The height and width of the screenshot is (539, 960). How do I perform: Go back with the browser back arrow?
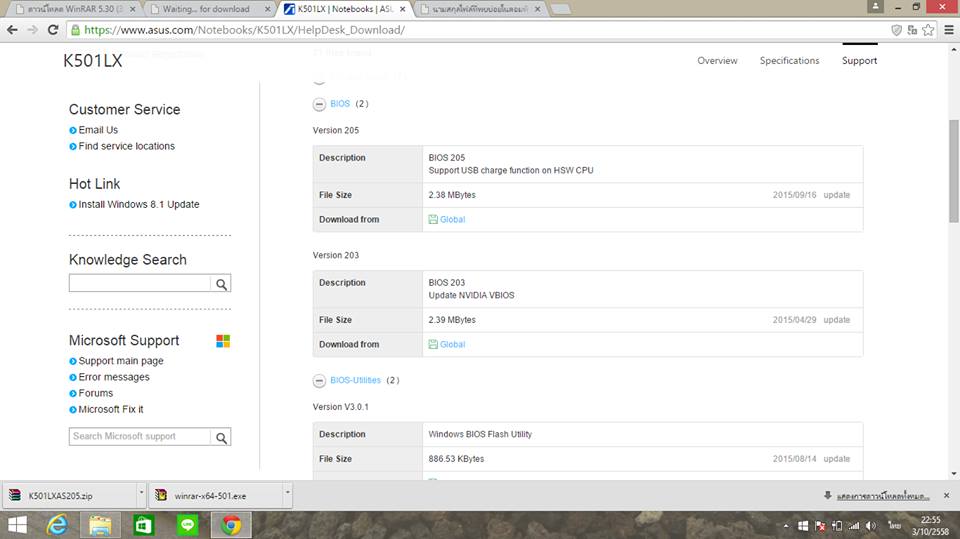(12, 29)
